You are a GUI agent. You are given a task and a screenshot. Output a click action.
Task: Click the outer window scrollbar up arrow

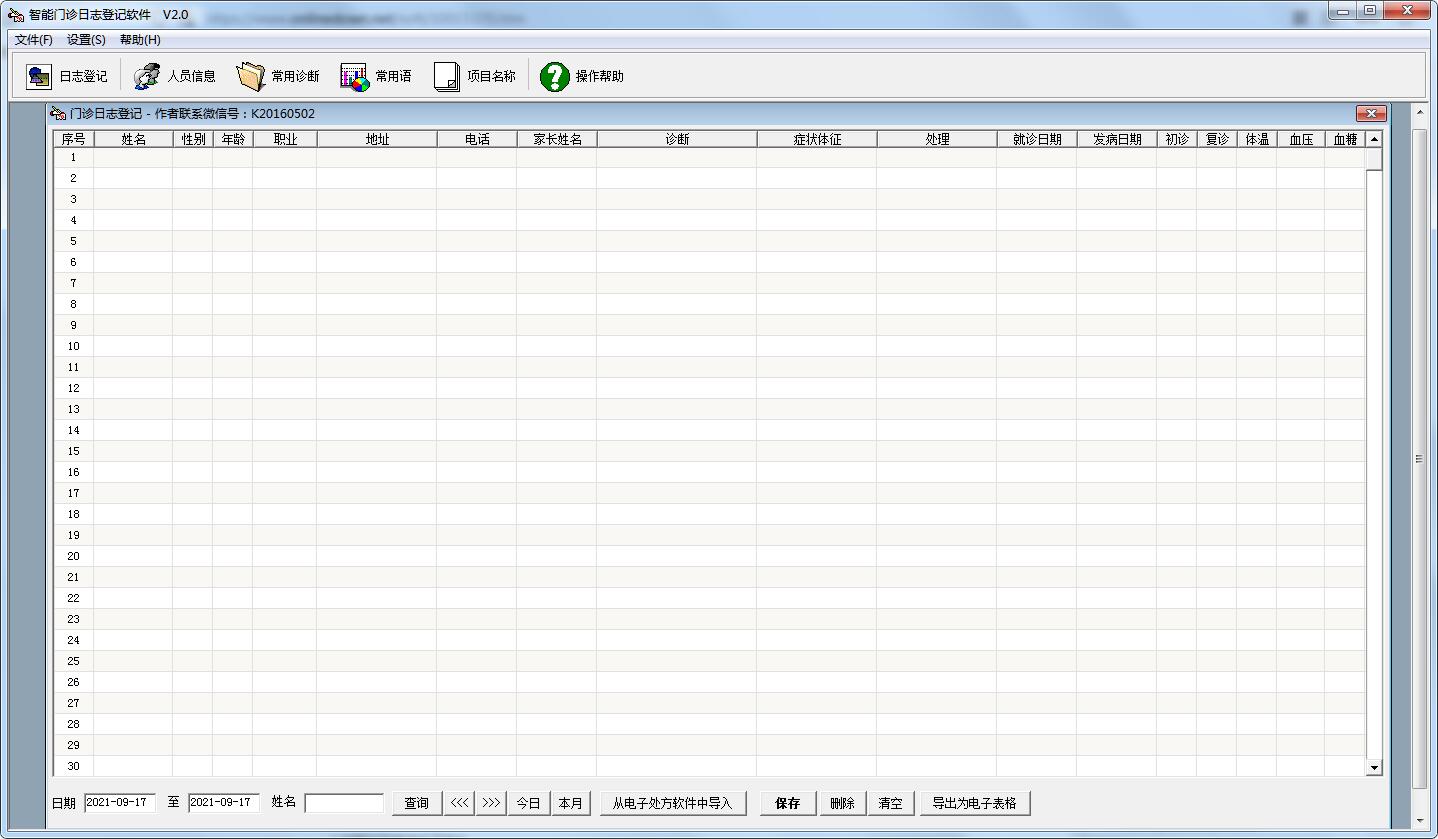[x=1420, y=111]
